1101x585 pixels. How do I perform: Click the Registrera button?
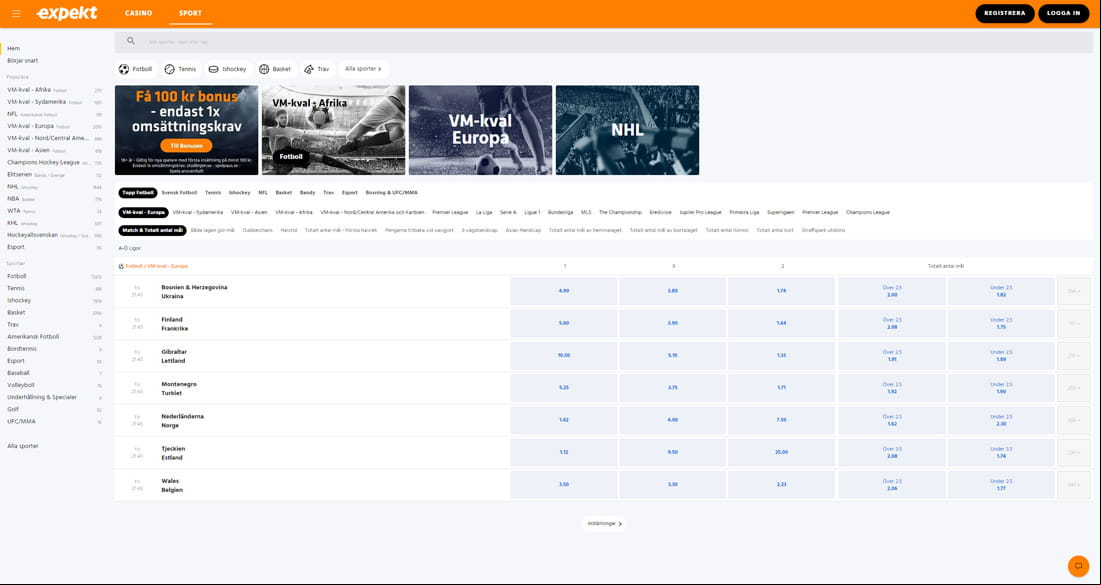click(x=1005, y=13)
